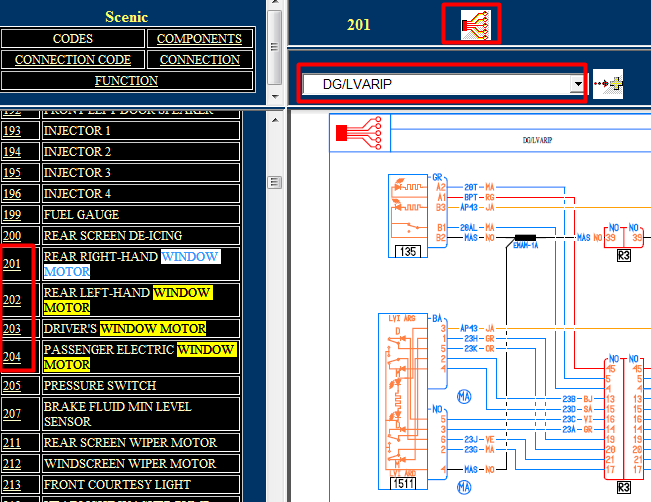651x502 pixels.
Task: Select PRESSURE SWITCH row text
Action: (x=100, y=386)
